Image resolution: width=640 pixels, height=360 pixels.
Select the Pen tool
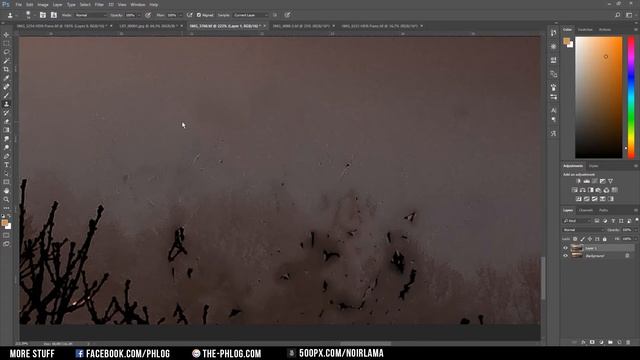(6, 156)
